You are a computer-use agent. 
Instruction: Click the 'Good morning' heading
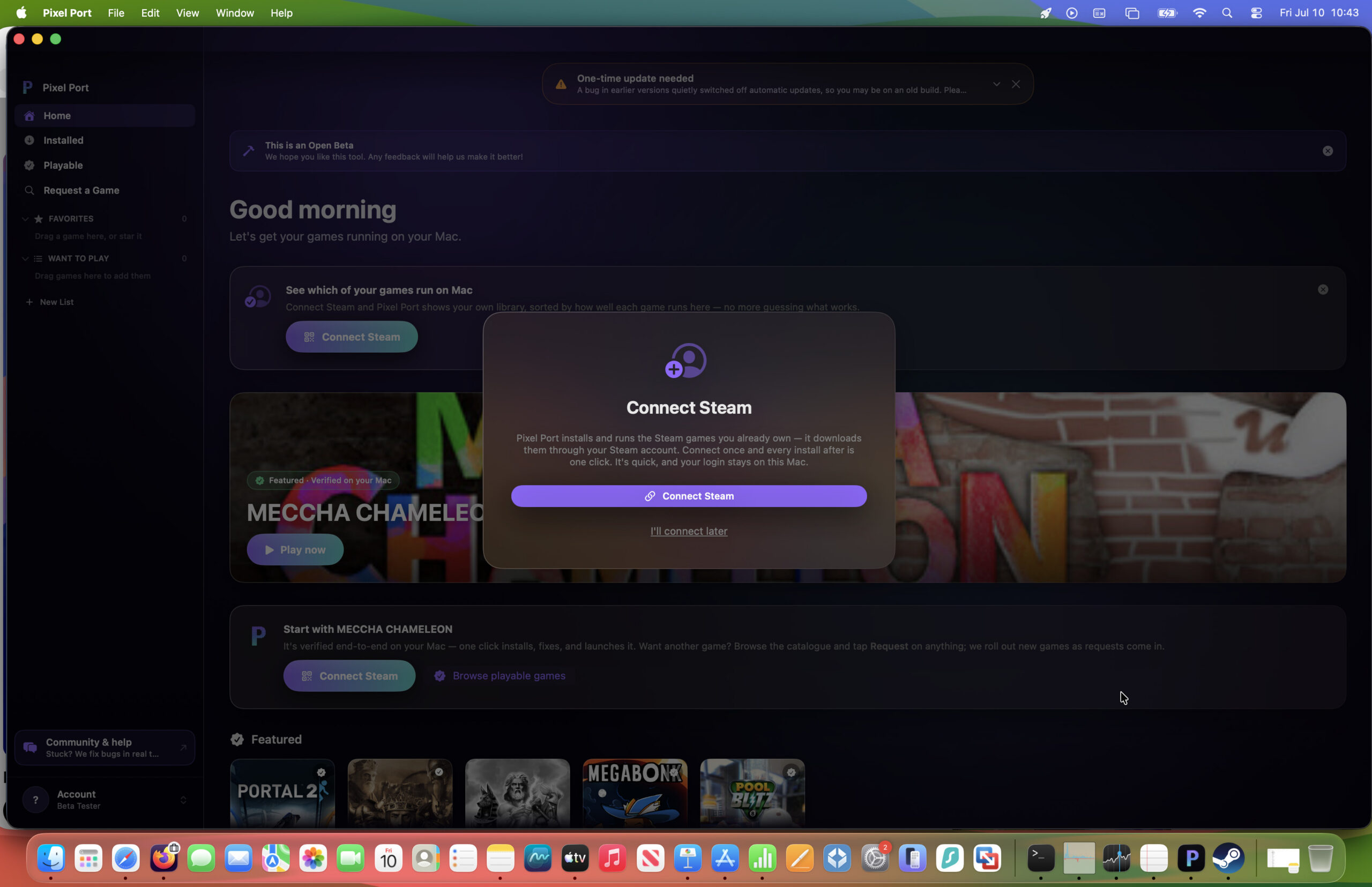tap(313, 210)
